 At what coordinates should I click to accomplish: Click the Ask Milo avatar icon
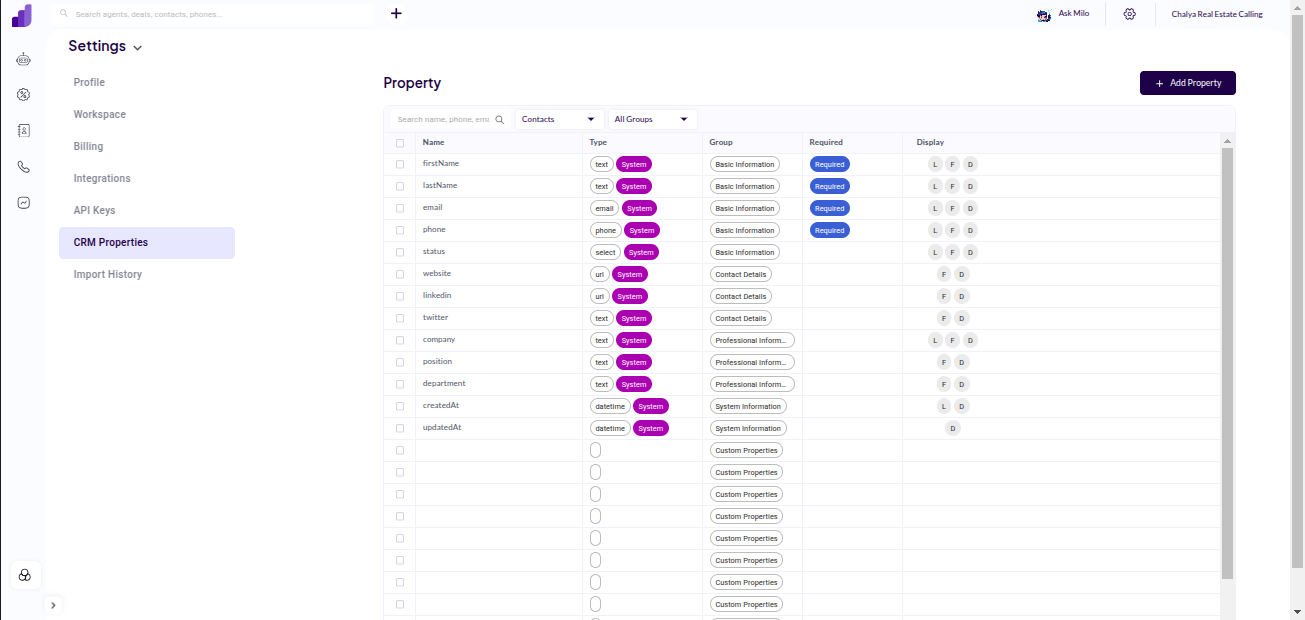[x=1043, y=14]
